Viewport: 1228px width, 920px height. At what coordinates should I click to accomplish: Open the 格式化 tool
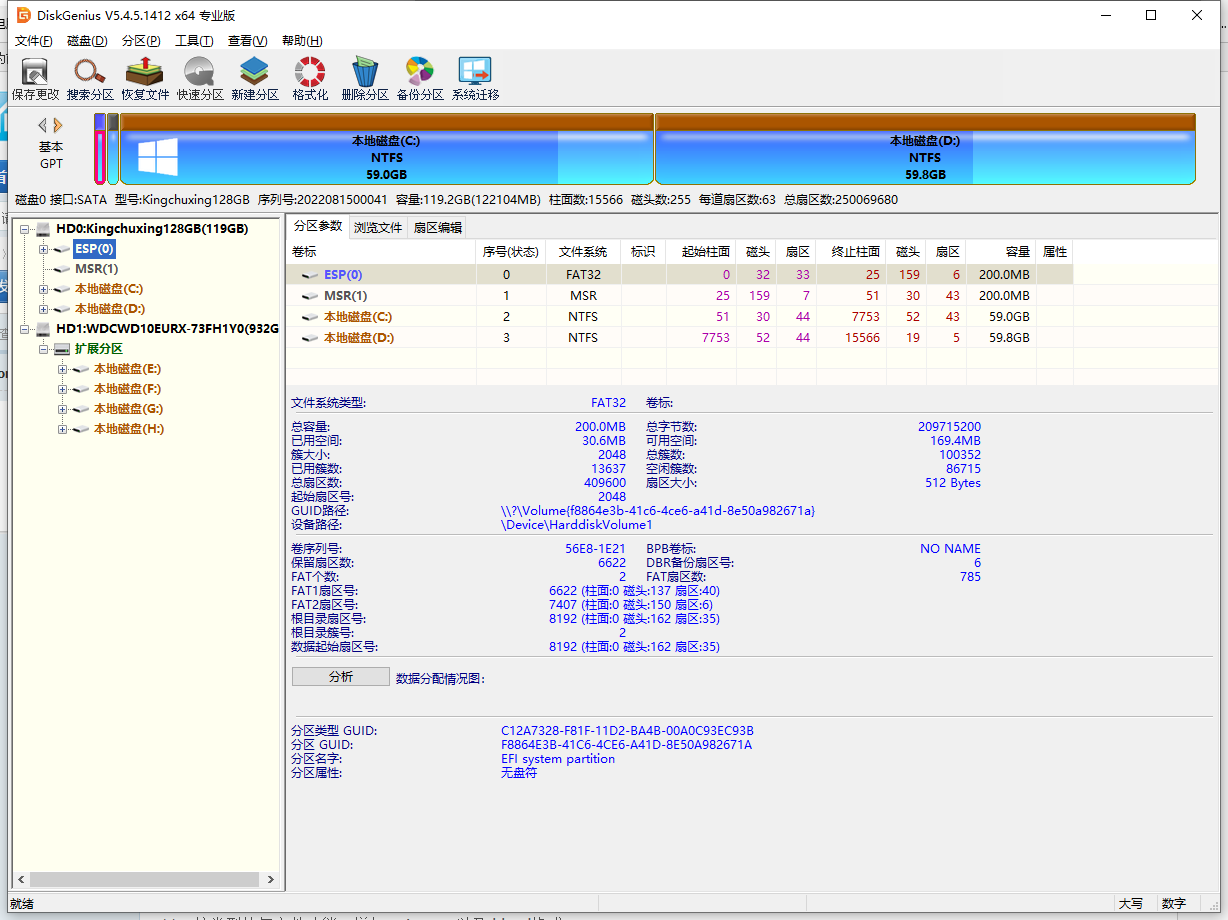click(309, 77)
